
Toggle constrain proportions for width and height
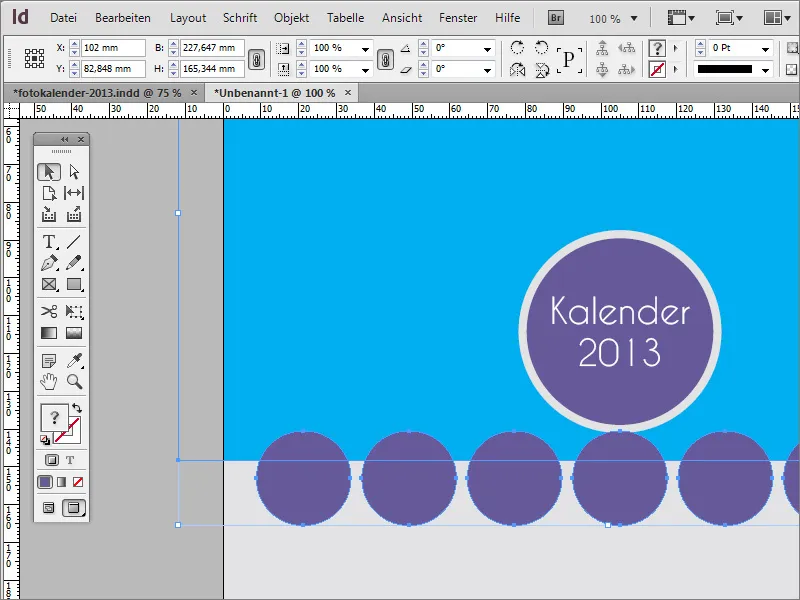[256, 59]
